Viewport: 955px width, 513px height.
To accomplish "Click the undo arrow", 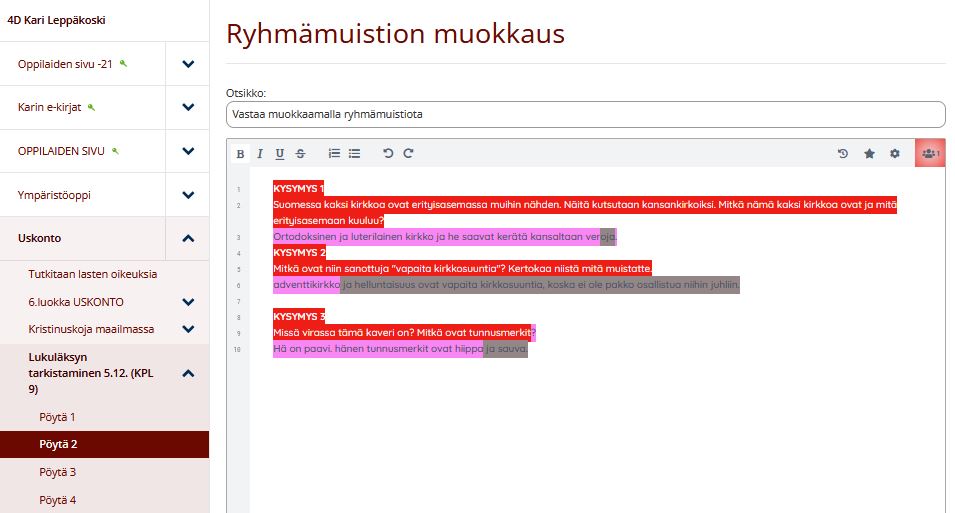I will [389, 154].
